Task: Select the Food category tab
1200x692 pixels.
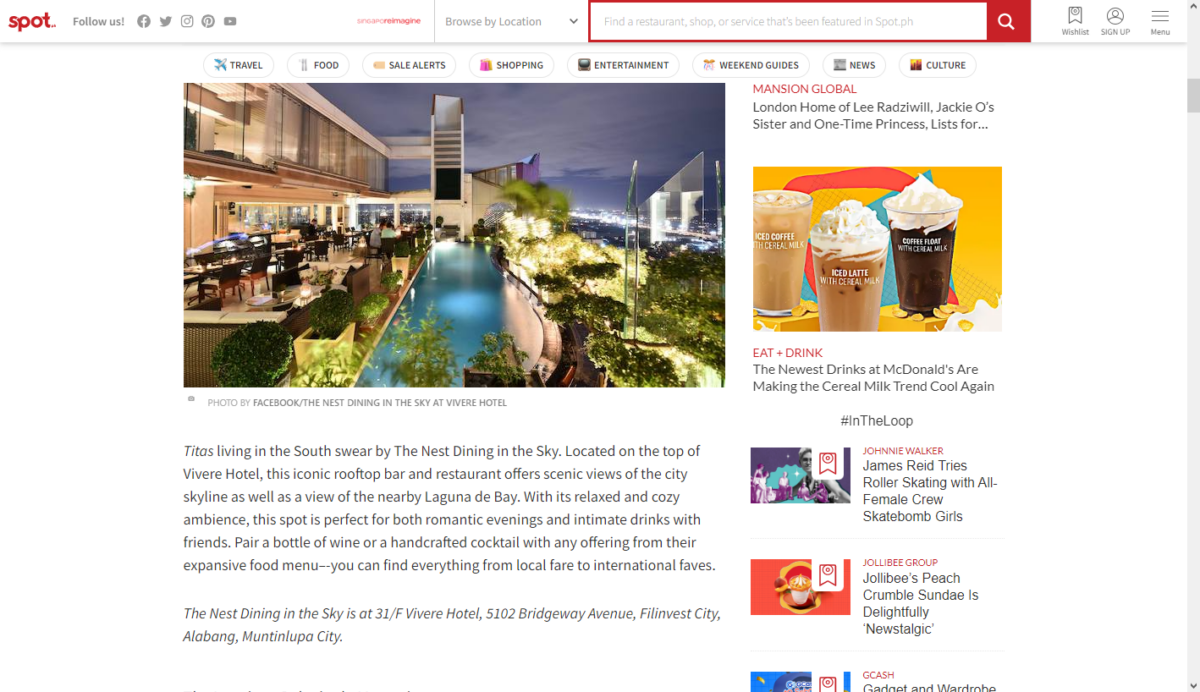Action: click(318, 65)
